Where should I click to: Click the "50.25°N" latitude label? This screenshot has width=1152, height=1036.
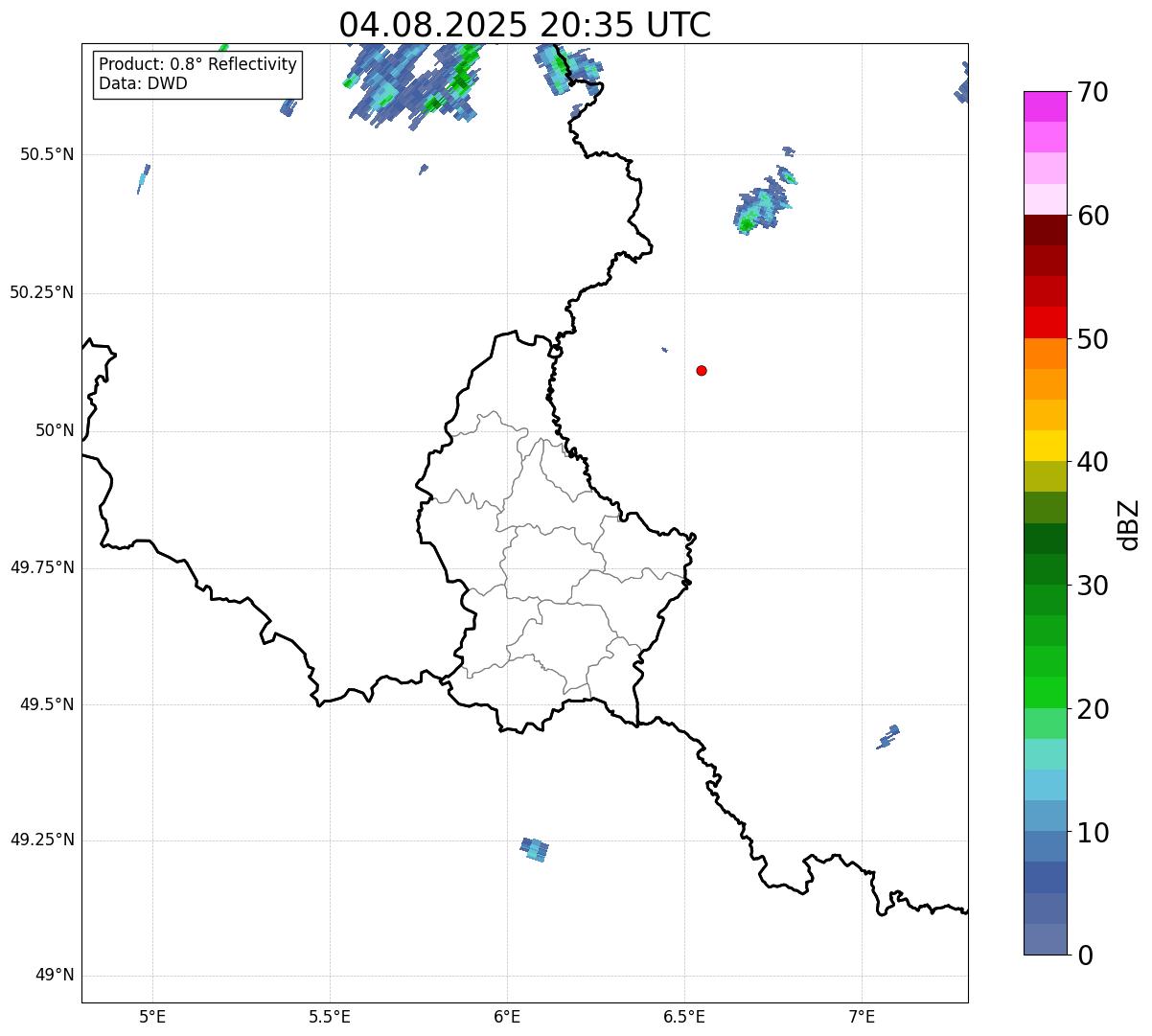42,292
